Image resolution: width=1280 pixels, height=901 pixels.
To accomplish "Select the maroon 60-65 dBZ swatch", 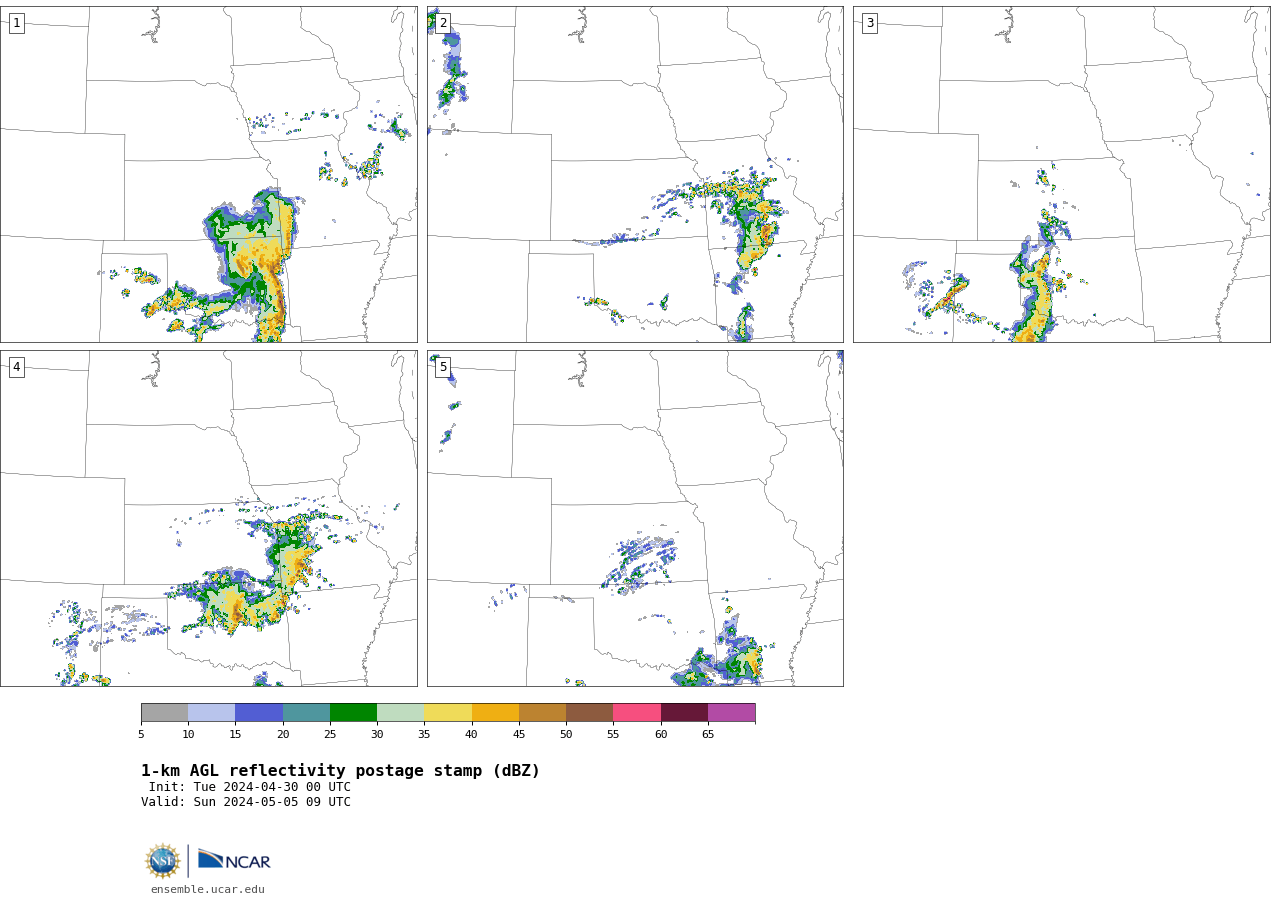I will [684, 713].
